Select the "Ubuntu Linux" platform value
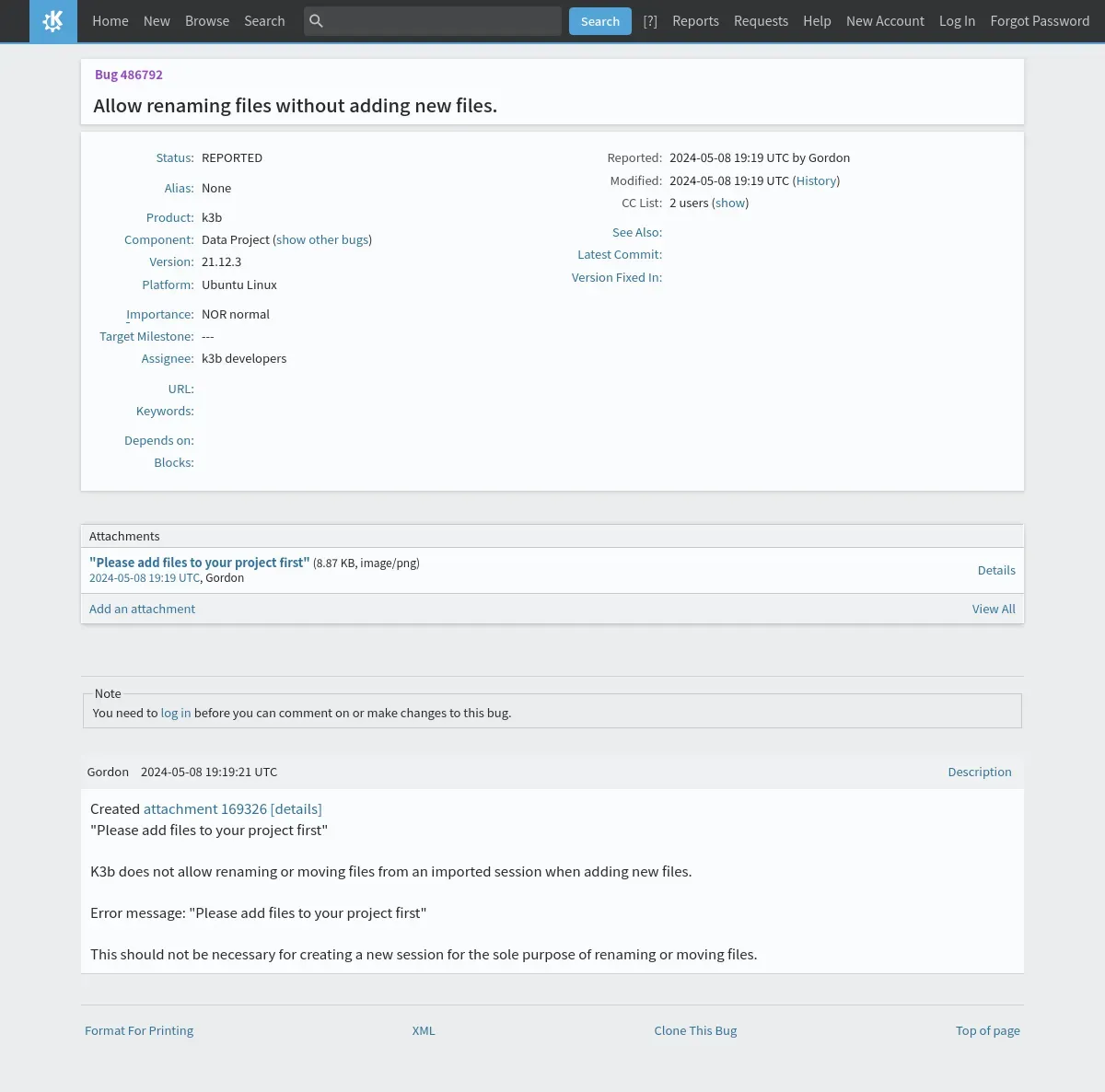Screen dimensions: 1105x1092 [x=239, y=285]
